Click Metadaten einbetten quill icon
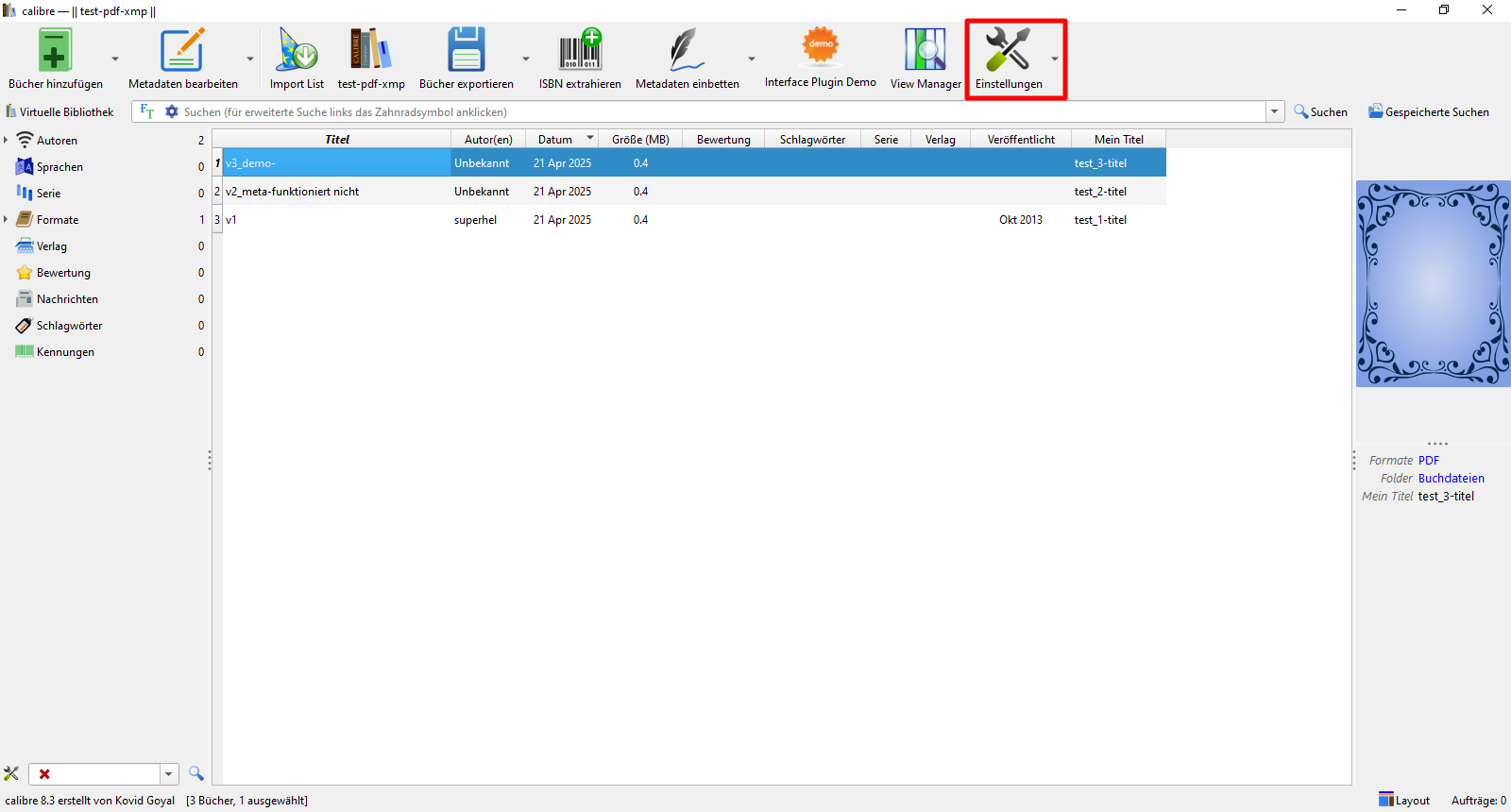 pyautogui.click(x=687, y=50)
